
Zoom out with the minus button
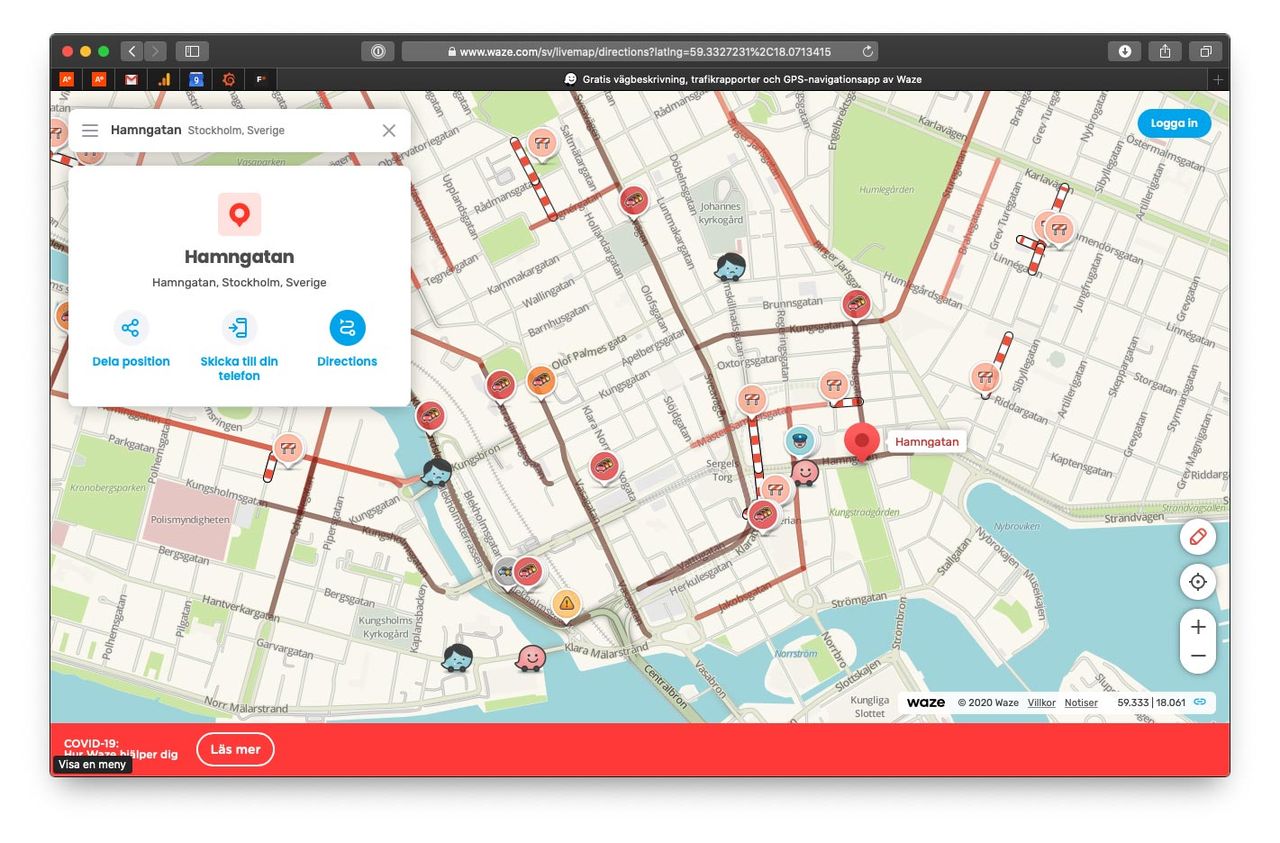coord(1197,657)
